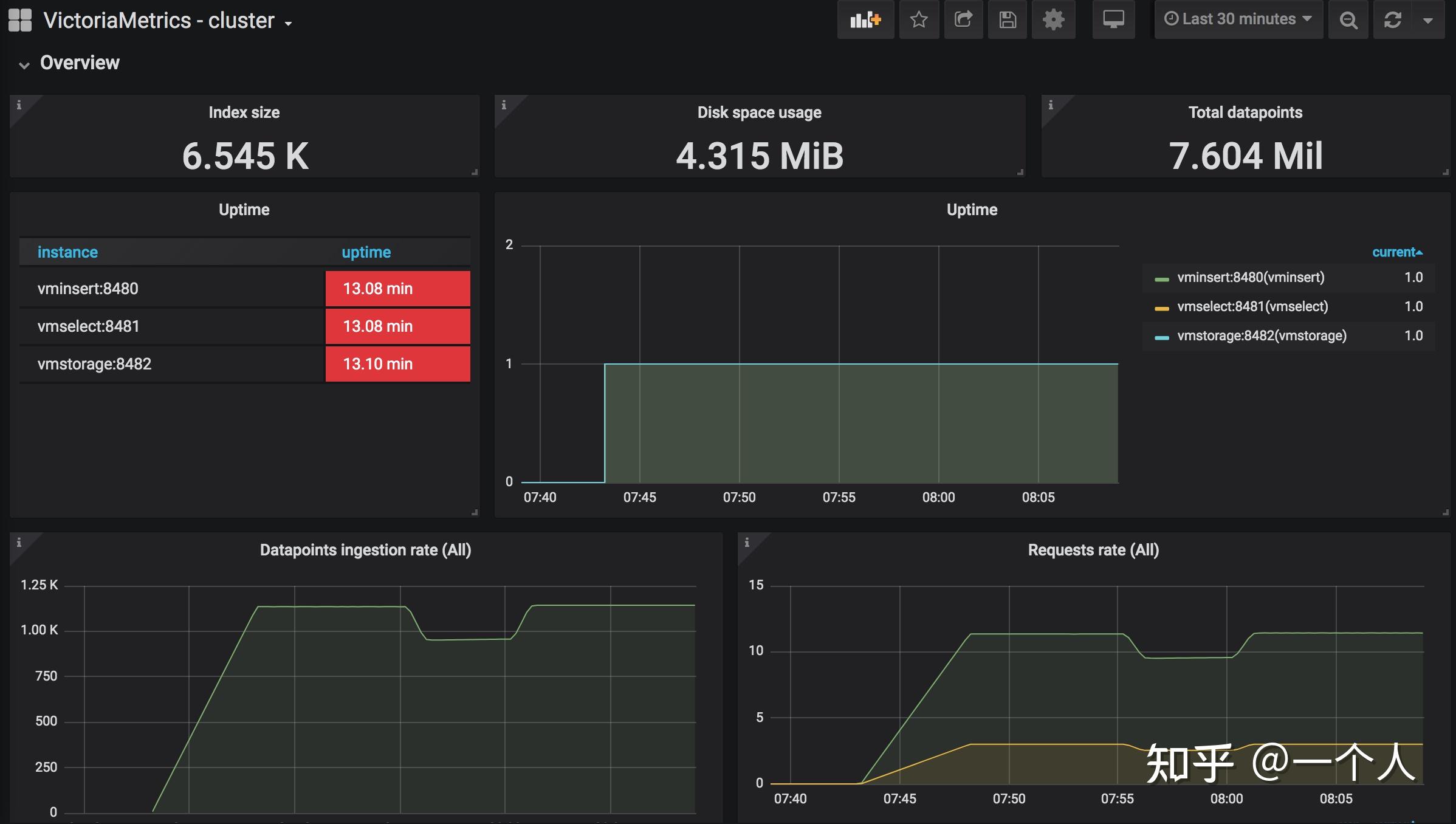Open refresh interval dropdown arrow
This screenshot has width=1456, height=824.
point(1428,20)
